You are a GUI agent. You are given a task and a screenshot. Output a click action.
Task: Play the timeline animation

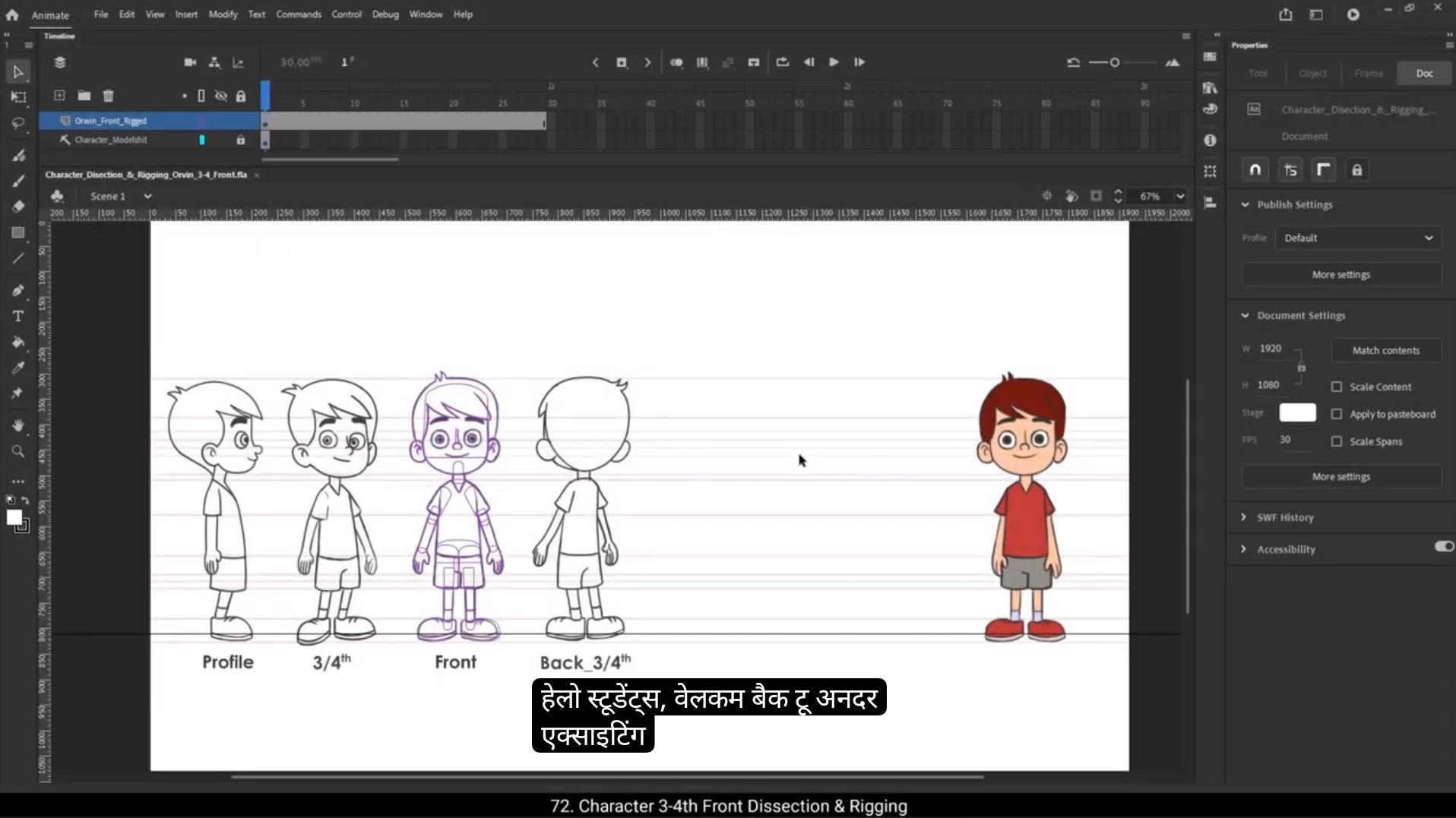point(834,62)
